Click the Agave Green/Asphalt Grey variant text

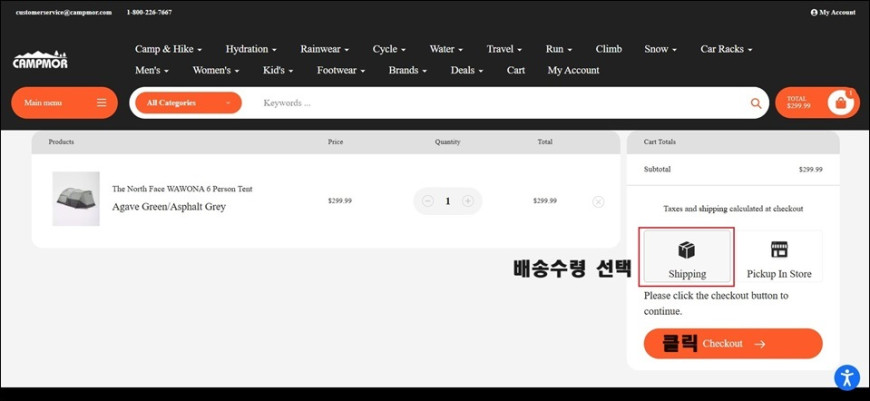pyautogui.click(x=169, y=207)
